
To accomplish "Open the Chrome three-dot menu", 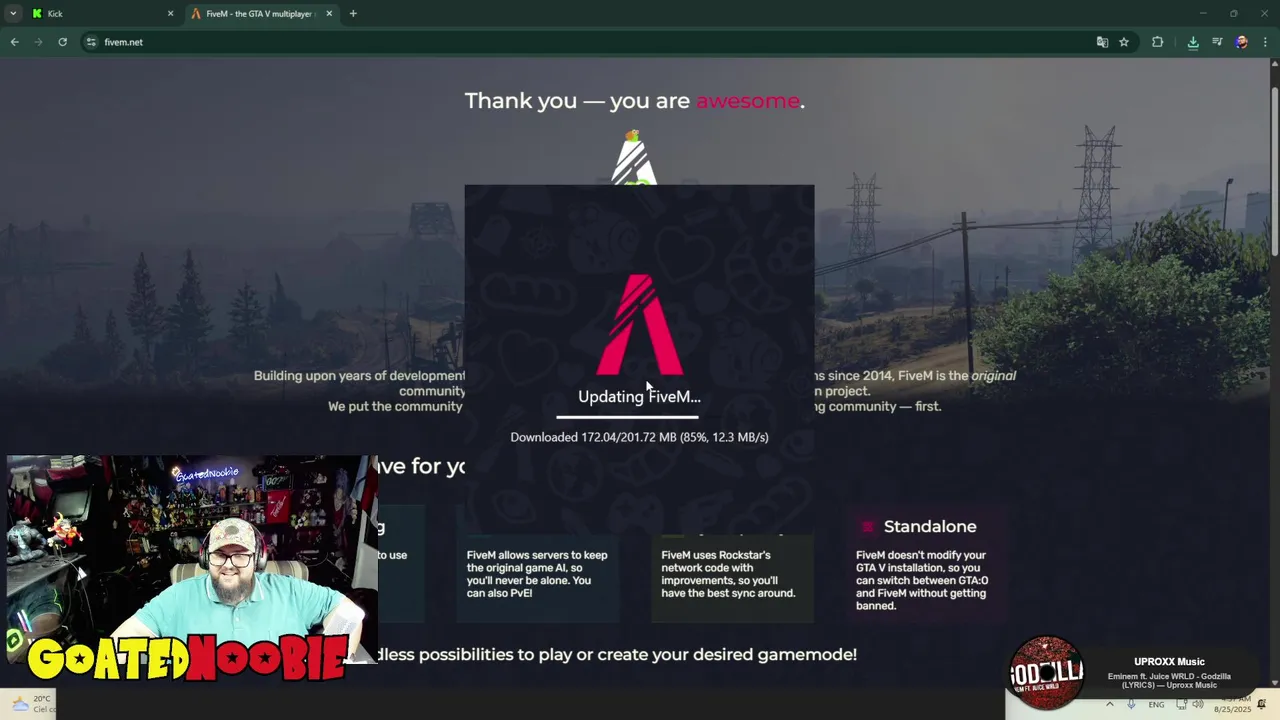I will (x=1265, y=42).
